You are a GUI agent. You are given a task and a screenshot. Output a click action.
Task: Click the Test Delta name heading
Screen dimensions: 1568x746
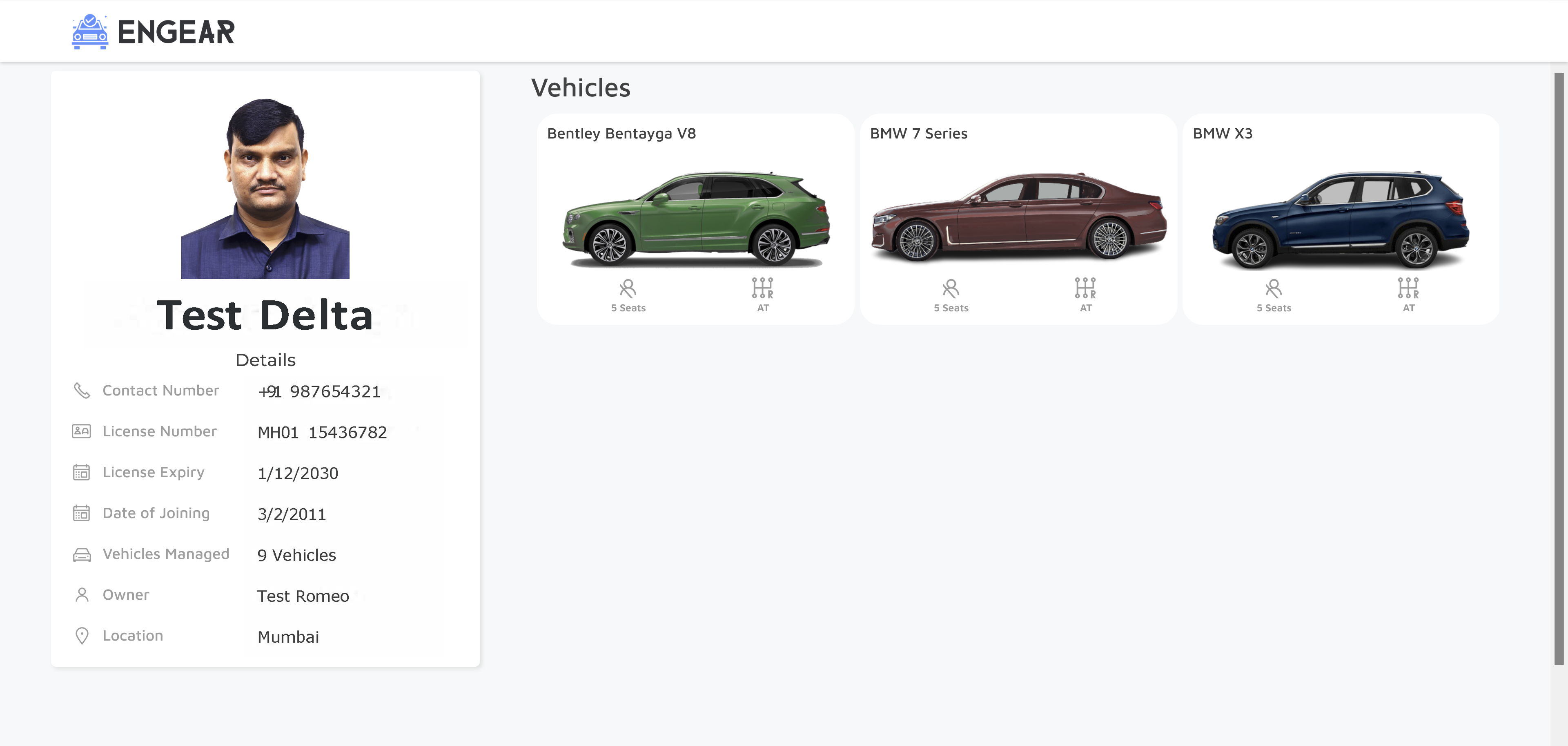265,315
